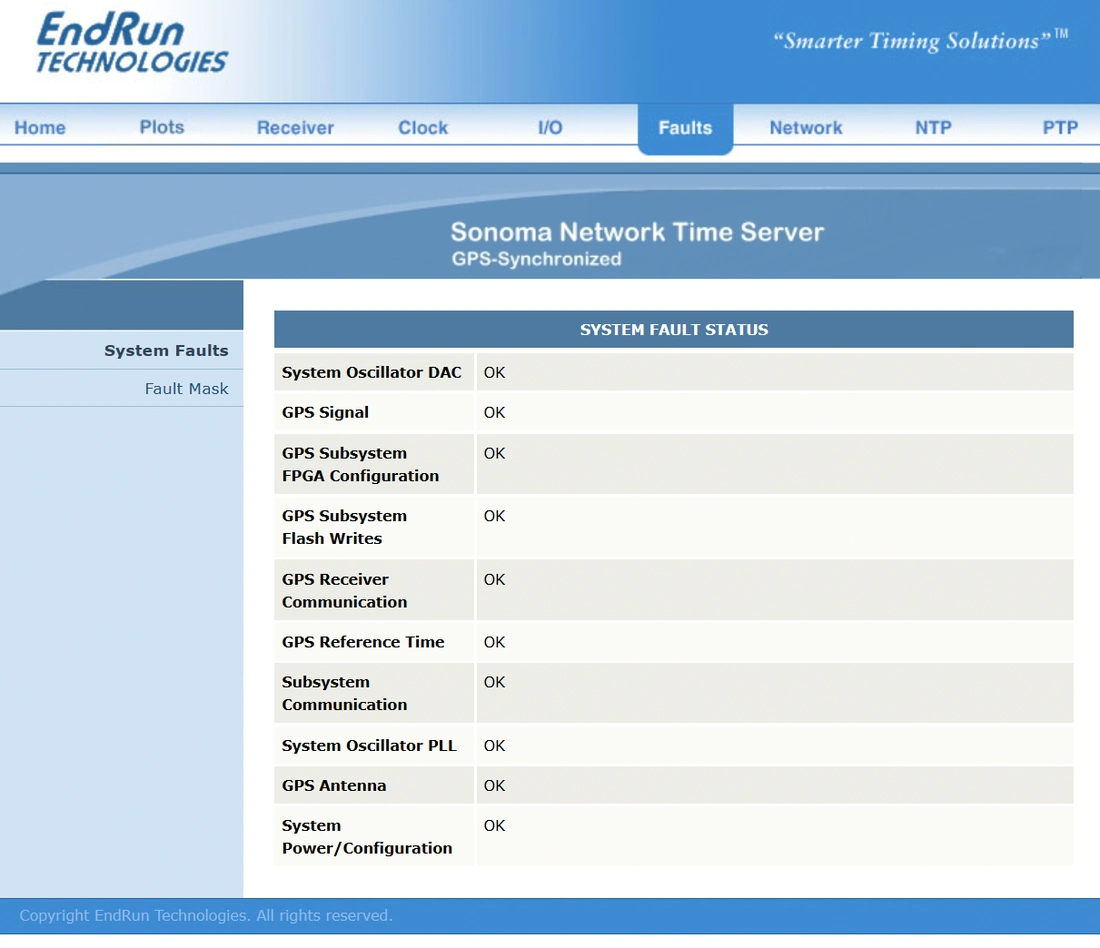Click the Sonoma Network Time Server title
Viewport: 1100px width, 948px height.
(x=637, y=232)
